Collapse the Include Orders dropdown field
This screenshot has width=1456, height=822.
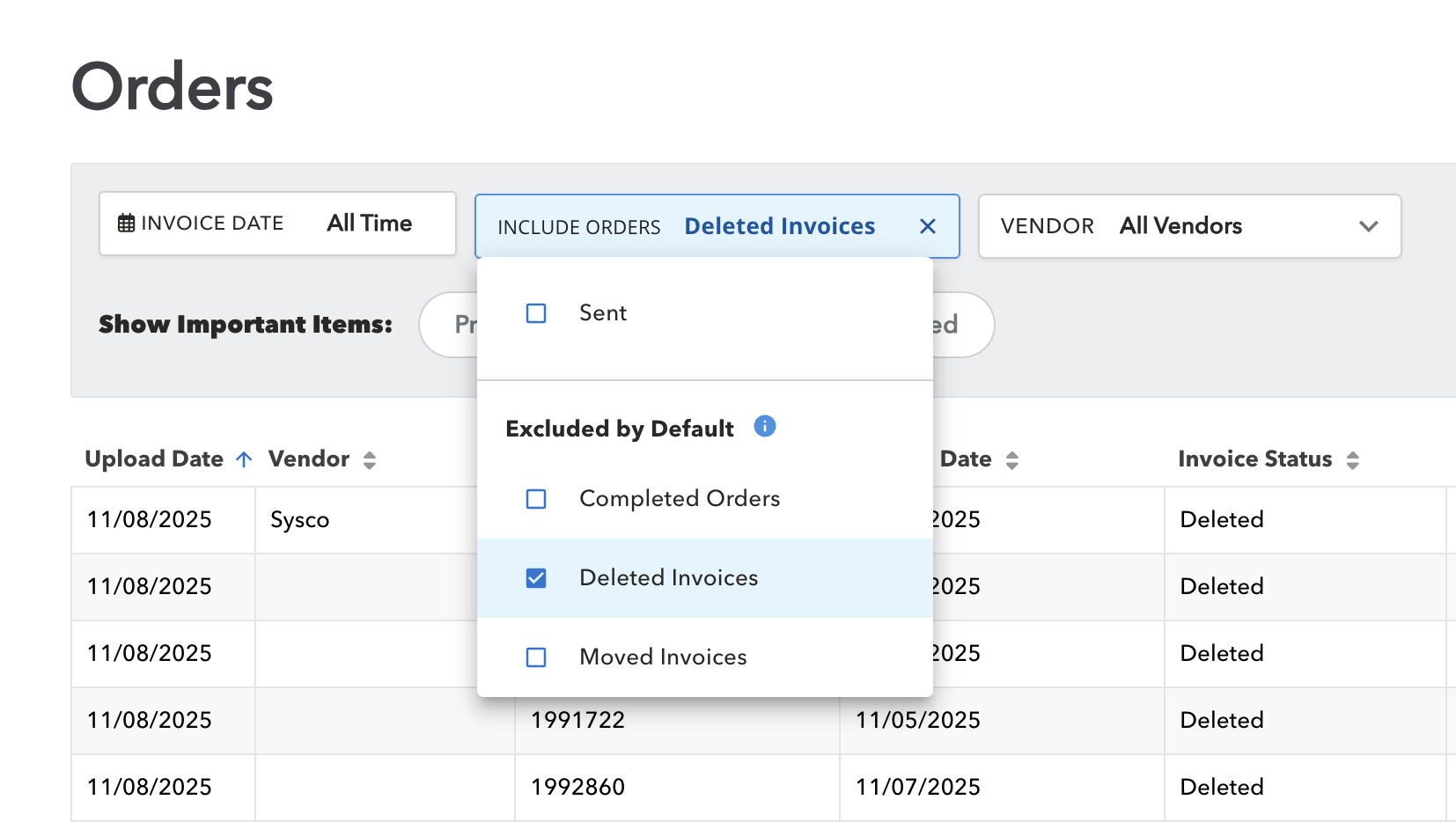687,227
